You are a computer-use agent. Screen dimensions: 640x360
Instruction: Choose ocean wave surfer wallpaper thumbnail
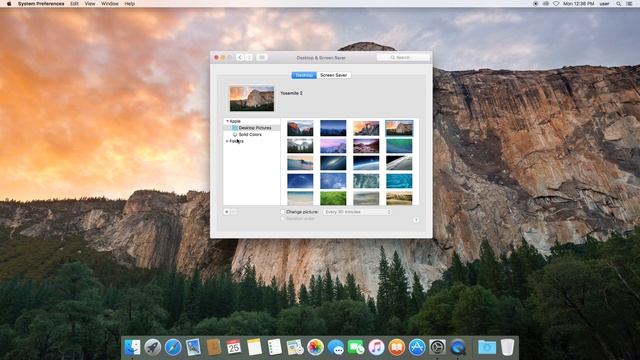pos(300,163)
